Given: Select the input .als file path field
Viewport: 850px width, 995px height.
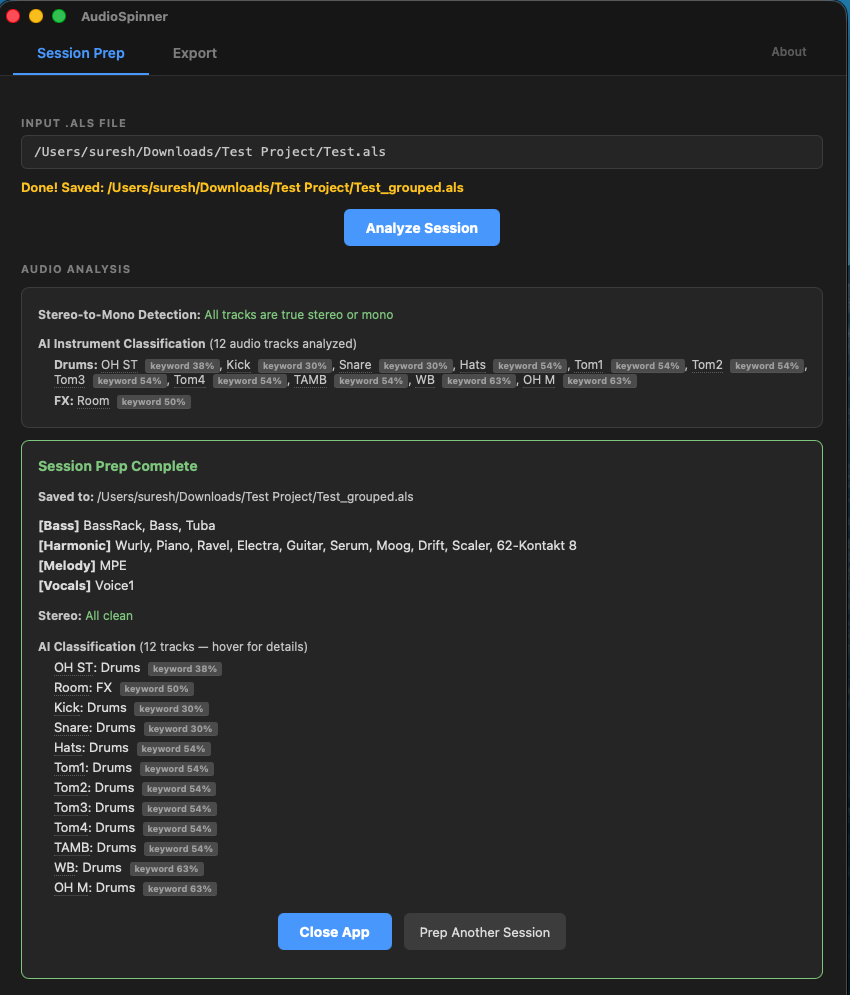Looking at the screenshot, I should 421,151.
